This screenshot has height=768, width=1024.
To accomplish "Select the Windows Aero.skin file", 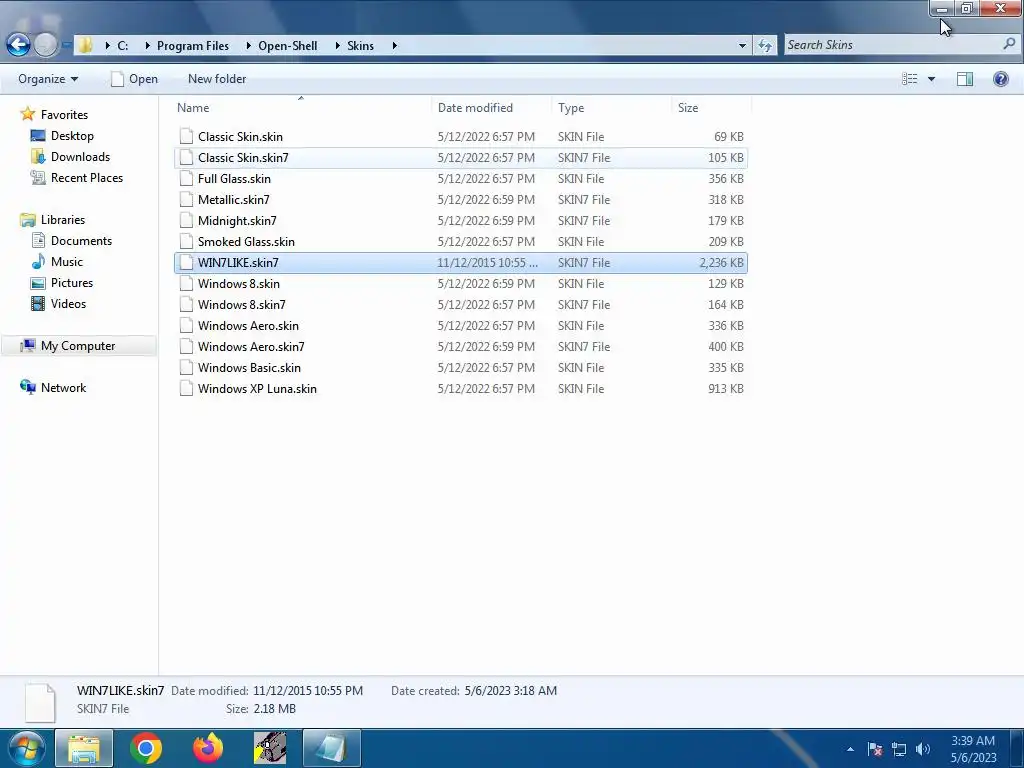I will (460, 325).
